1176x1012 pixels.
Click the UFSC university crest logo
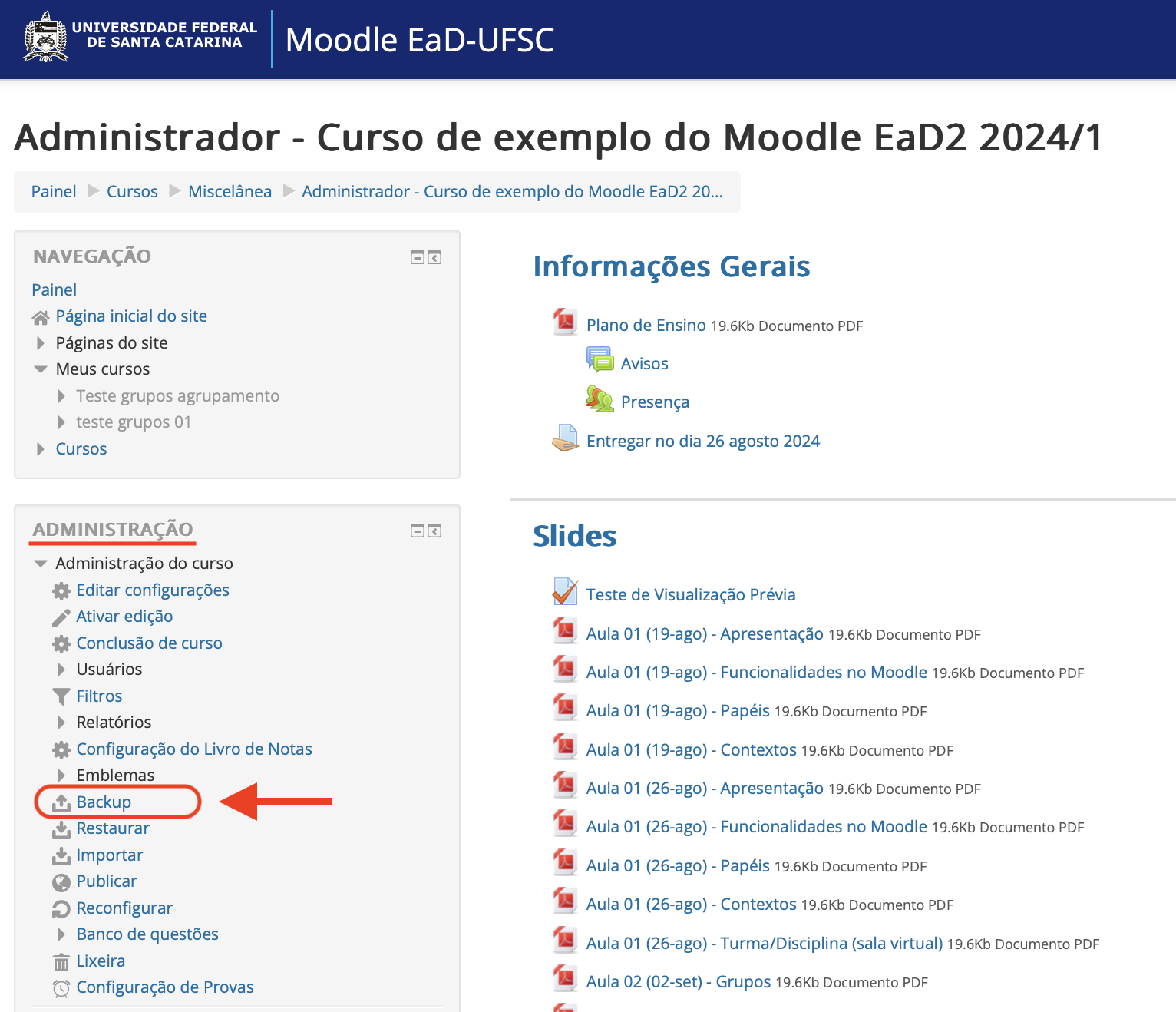coord(46,37)
